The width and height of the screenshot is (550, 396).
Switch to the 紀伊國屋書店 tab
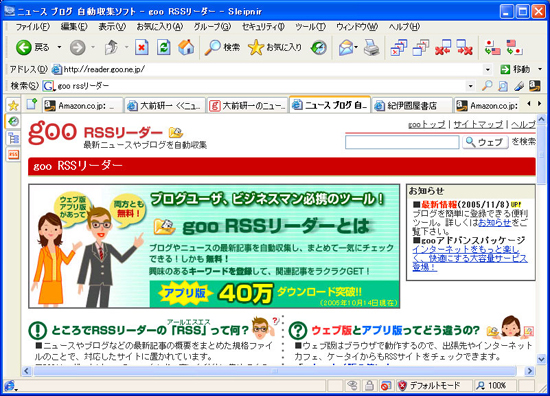click(412, 105)
